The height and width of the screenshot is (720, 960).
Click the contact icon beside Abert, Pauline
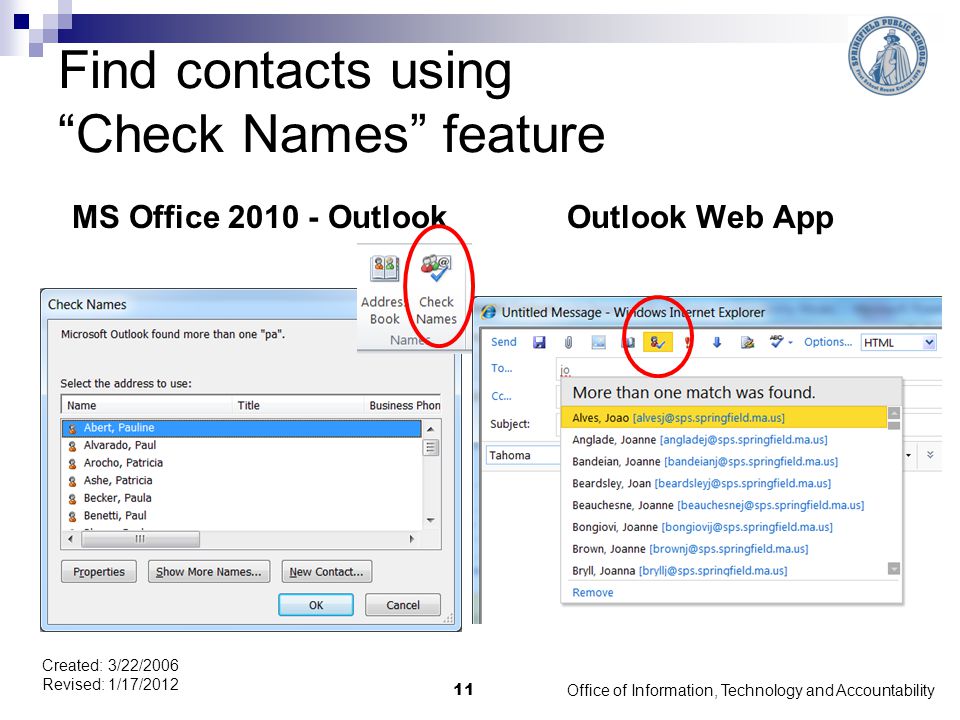point(72,429)
